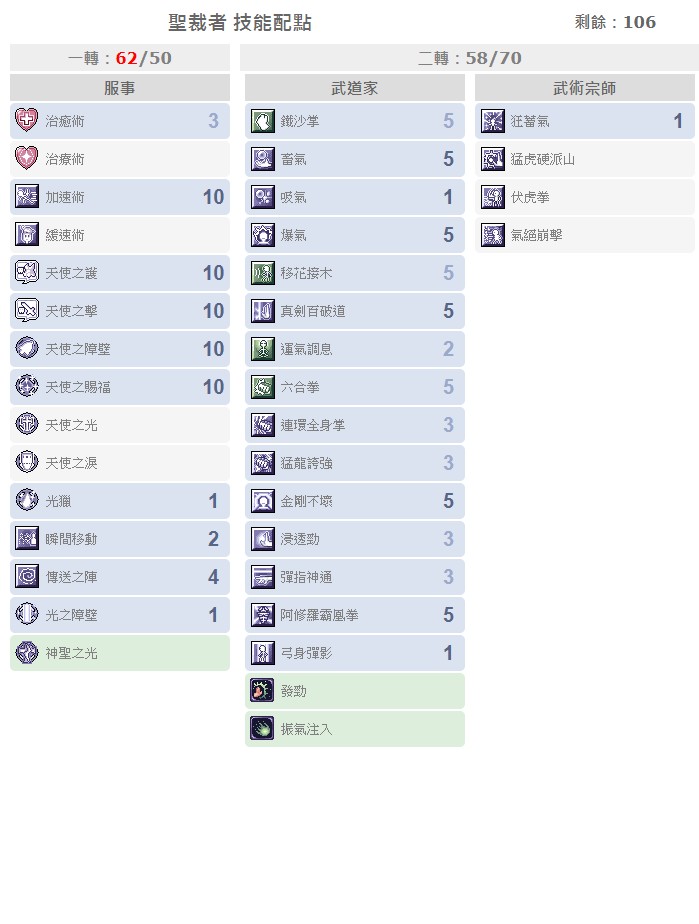699x924 pixels.
Task: Click the 剩餘 106 remaining points label
Action: pyautogui.click(x=615, y=22)
